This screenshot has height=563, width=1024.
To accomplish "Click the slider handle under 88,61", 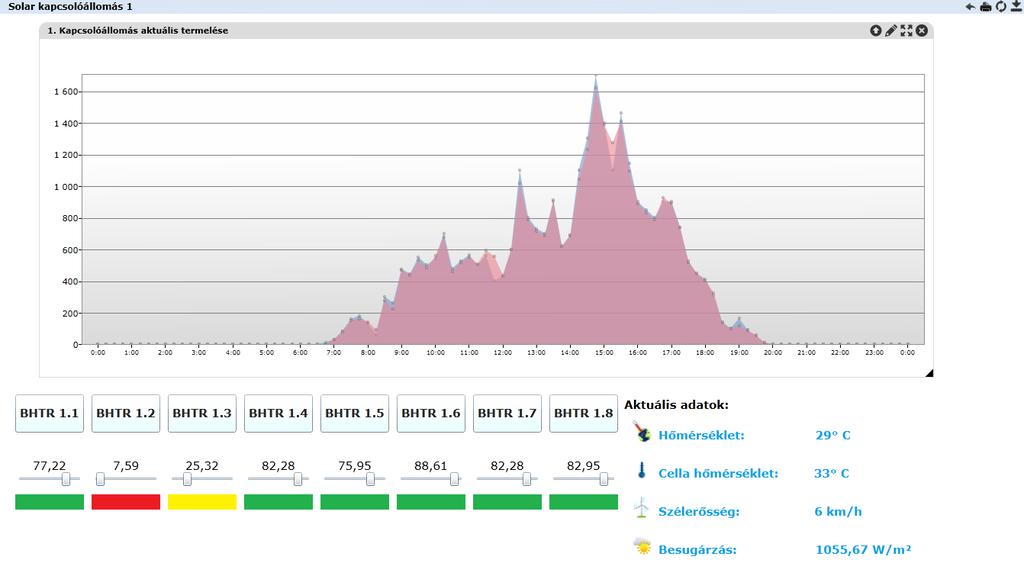I will [455, 479].
